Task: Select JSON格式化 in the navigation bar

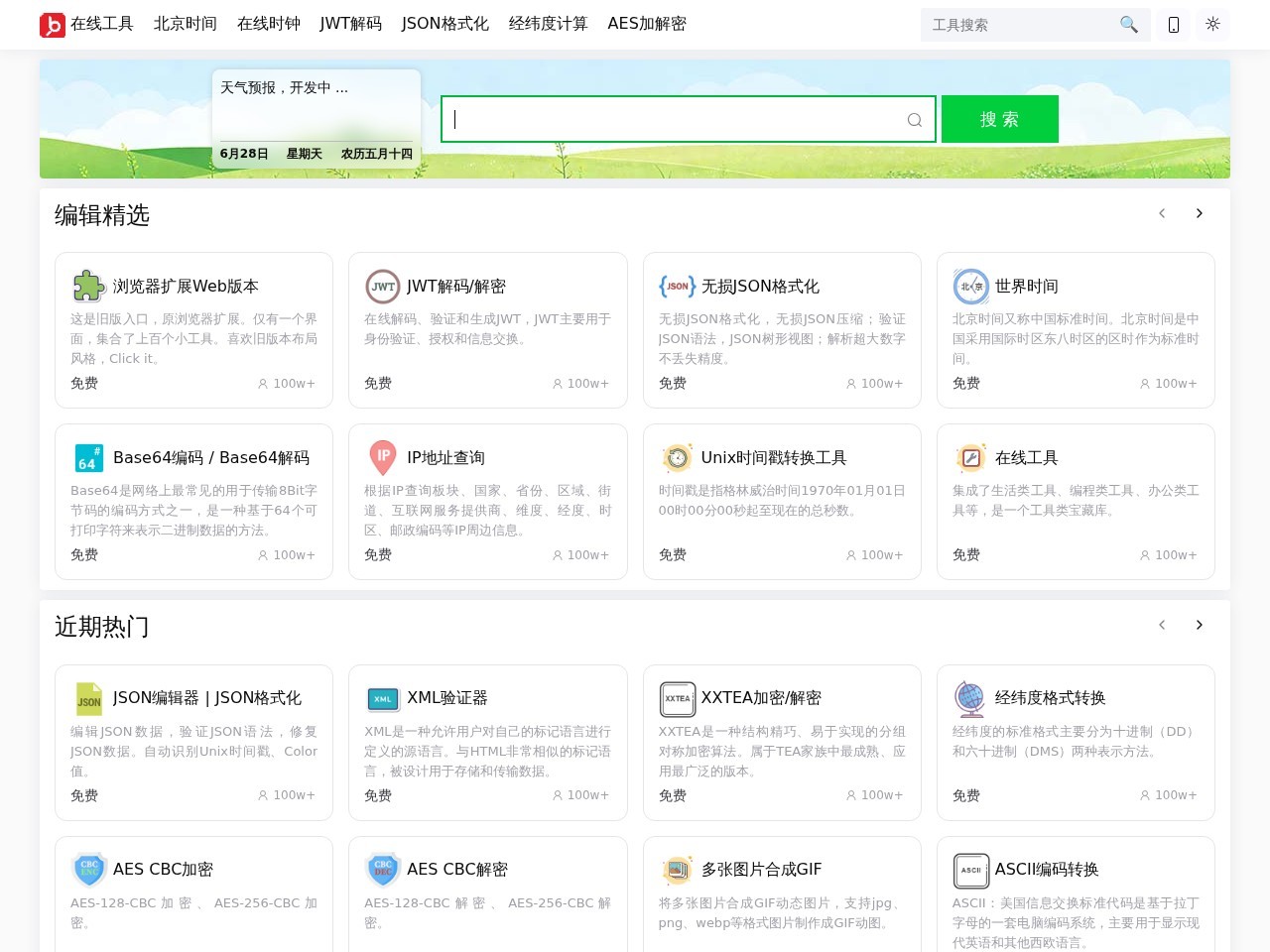Action: tap(445, 24)
